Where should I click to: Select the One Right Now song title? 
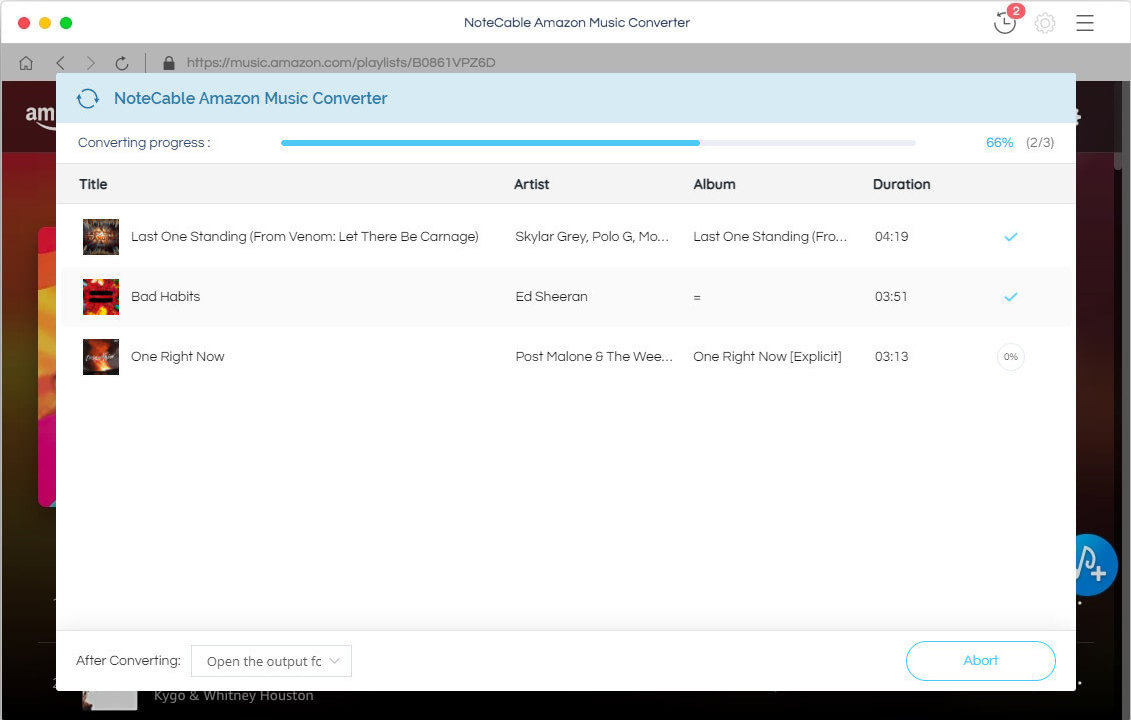tap(178, 357)
